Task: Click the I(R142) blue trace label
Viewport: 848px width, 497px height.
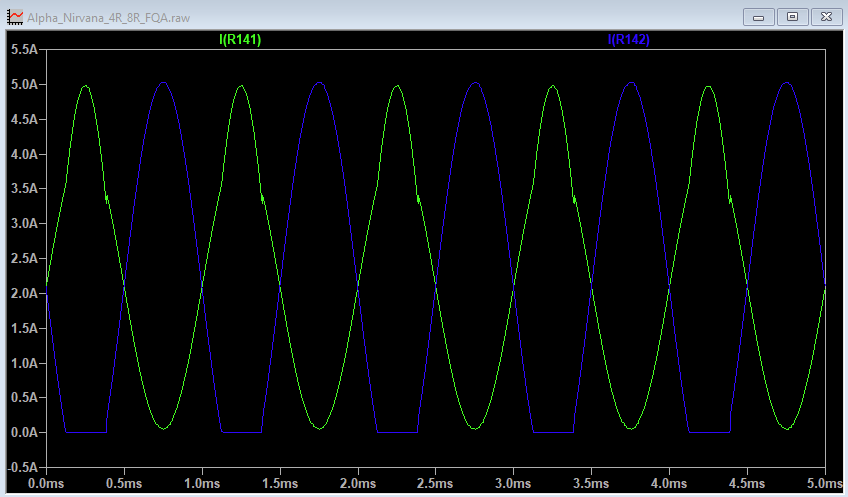Action: 628,39
